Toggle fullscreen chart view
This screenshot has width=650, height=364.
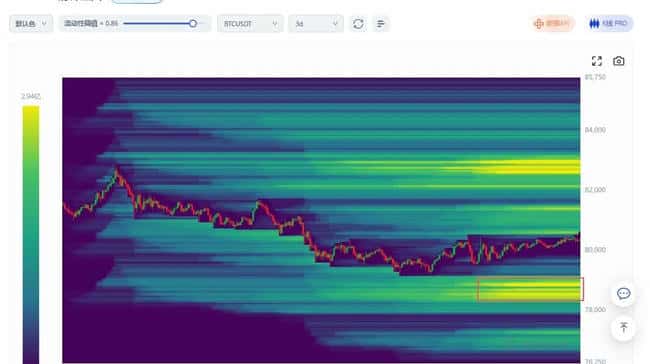point(597,61)
